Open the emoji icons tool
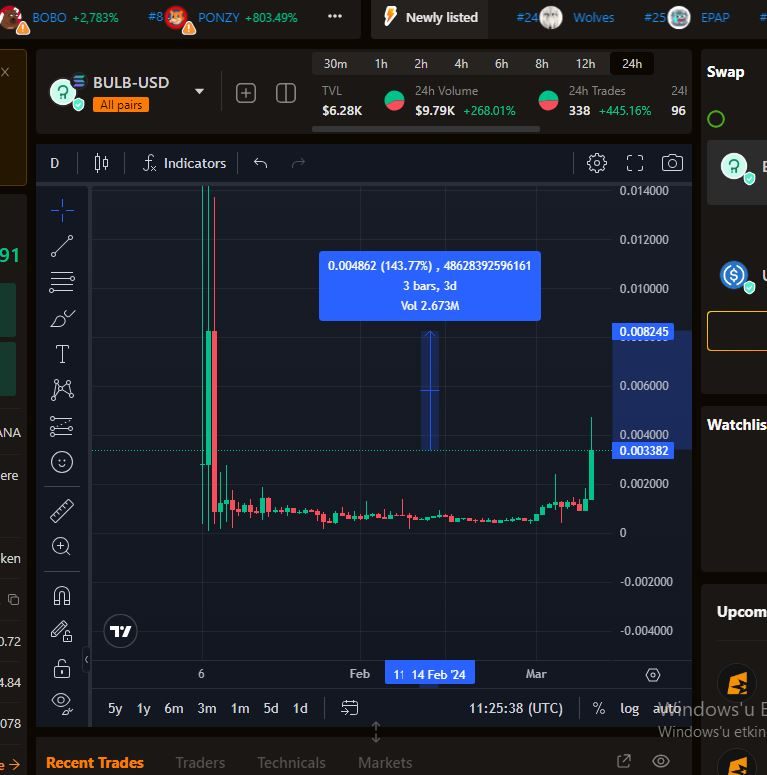 pos(62,462)
